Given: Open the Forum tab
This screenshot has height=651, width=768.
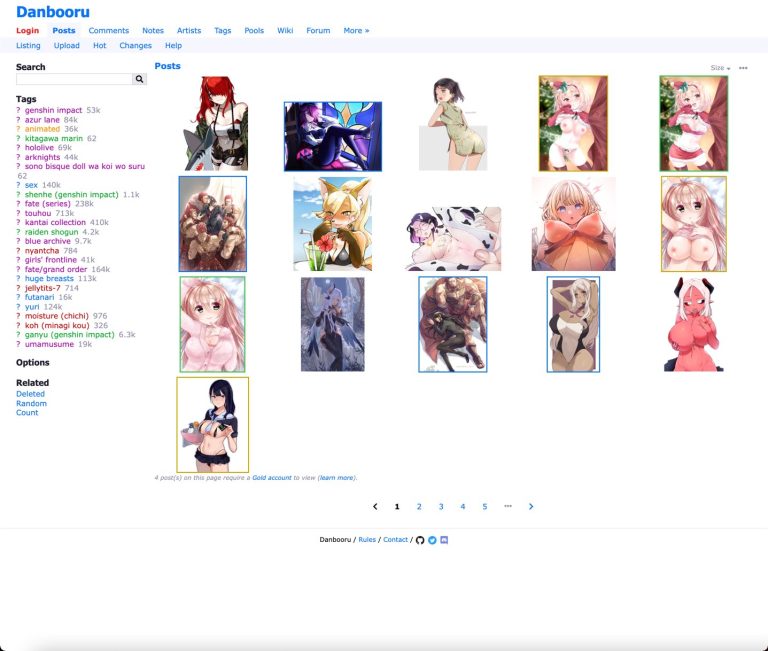Looking at the screenshot, I should click(x=318, y=30).
